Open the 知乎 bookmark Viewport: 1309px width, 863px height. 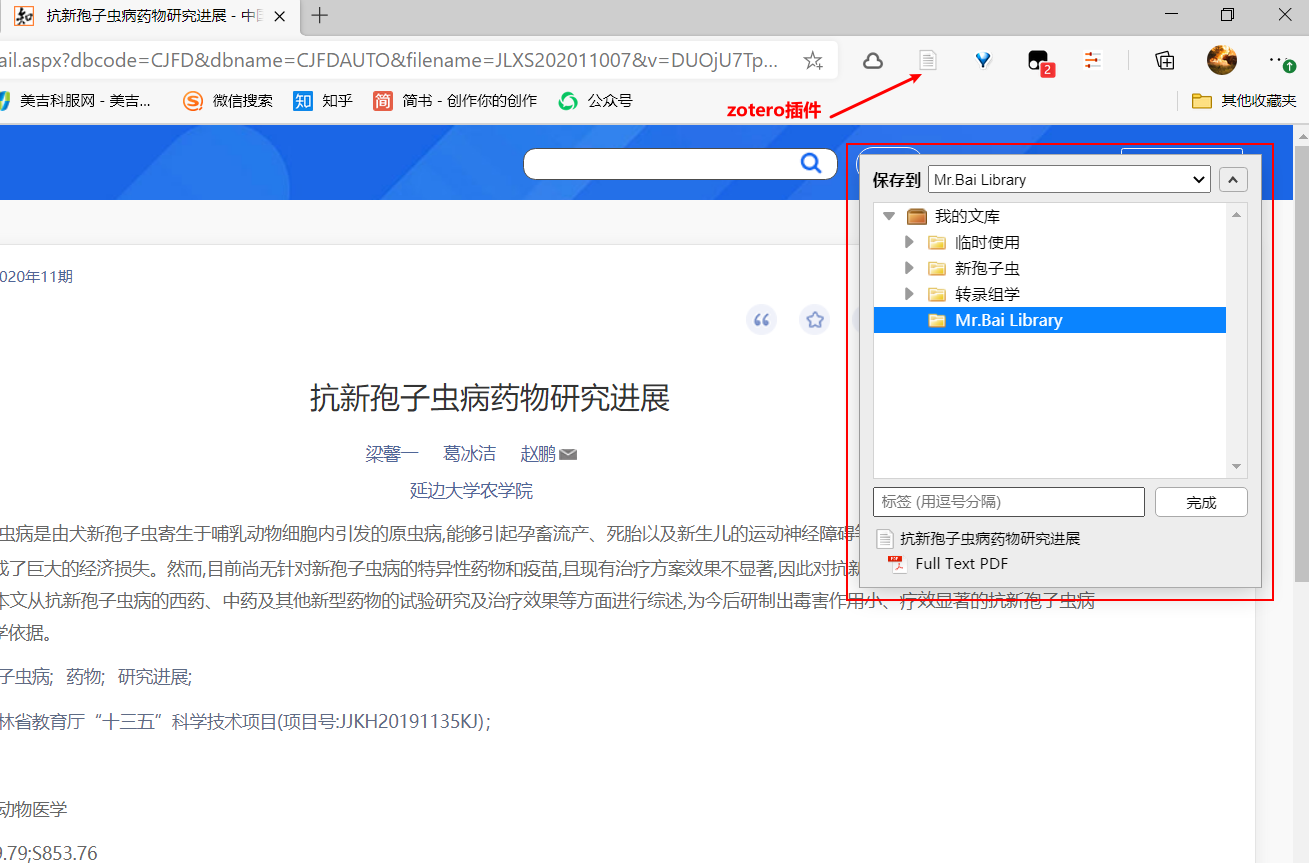click(x=323, y=101)
